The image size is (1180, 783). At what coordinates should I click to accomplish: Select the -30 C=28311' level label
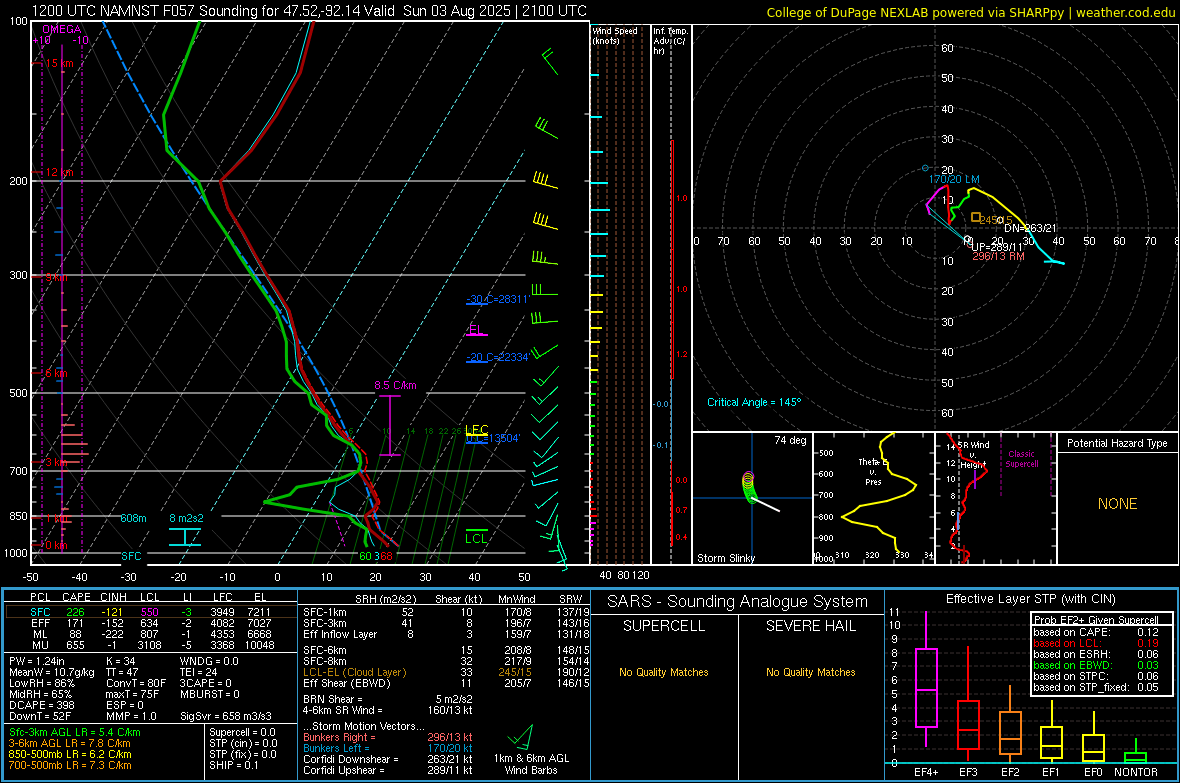coord(498,299)
